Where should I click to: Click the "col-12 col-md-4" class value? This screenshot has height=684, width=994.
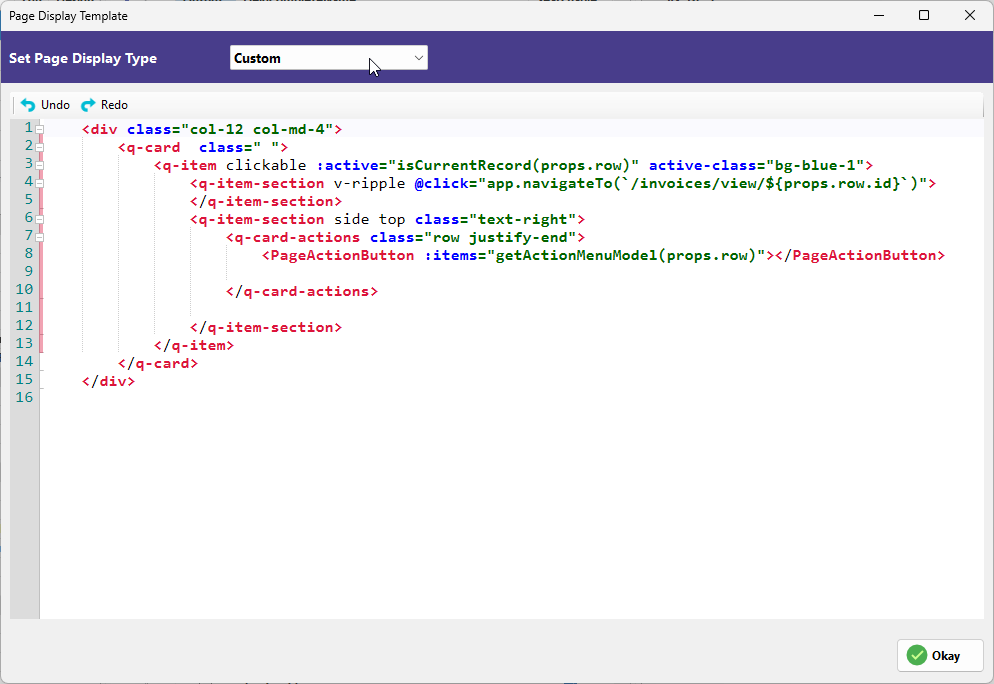(257, 129)
